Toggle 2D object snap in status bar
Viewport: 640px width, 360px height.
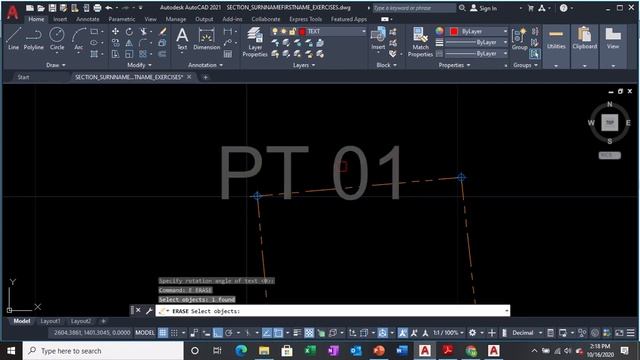click(x=278, y=333)
